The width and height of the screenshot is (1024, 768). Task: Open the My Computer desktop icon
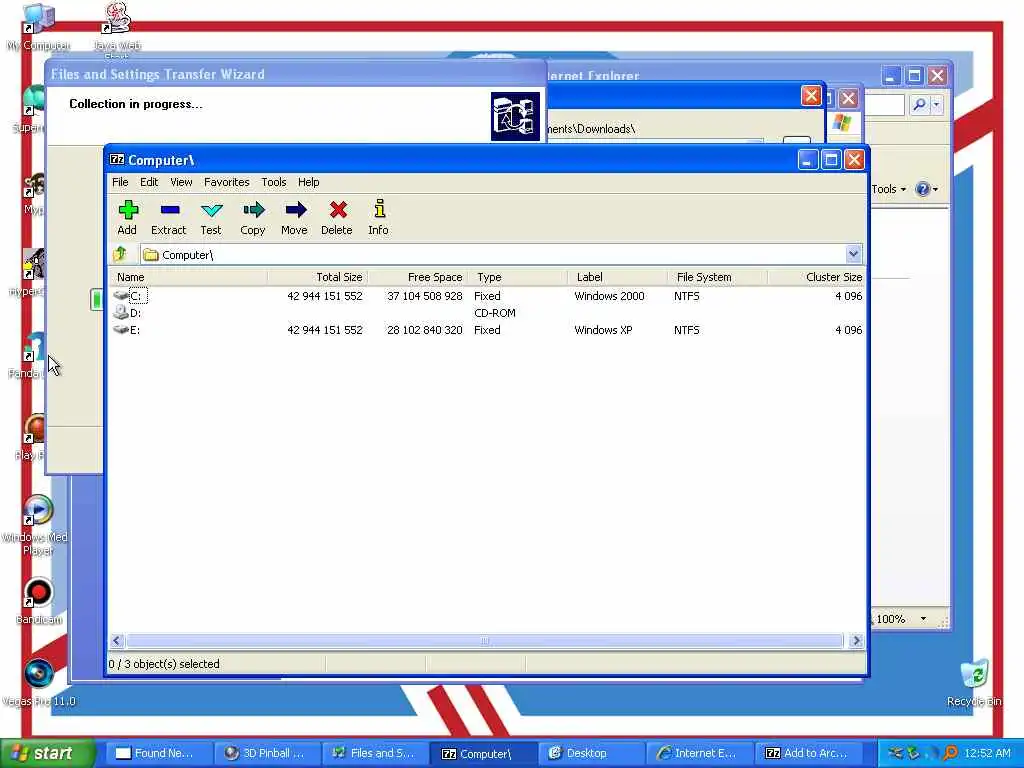point(37,27)
